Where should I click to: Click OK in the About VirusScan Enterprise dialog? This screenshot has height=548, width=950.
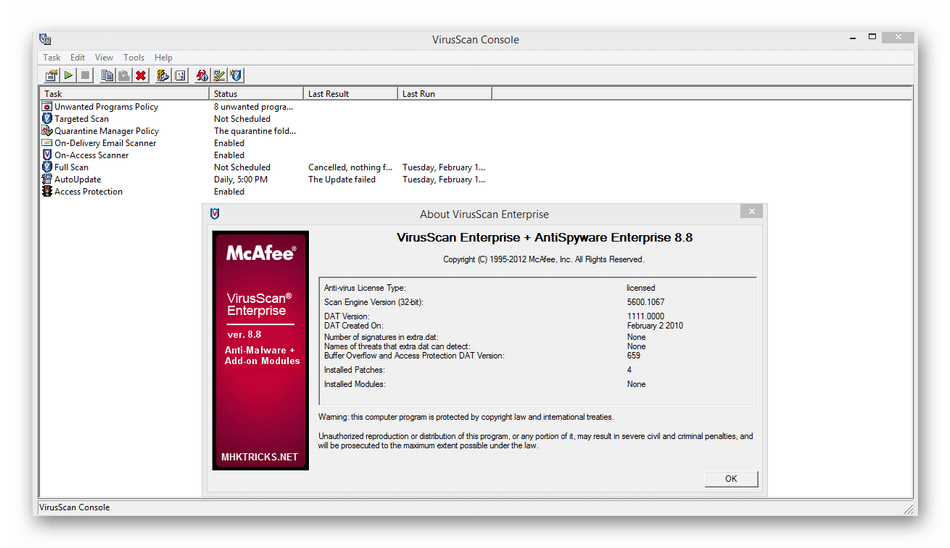tap(731, 479)
